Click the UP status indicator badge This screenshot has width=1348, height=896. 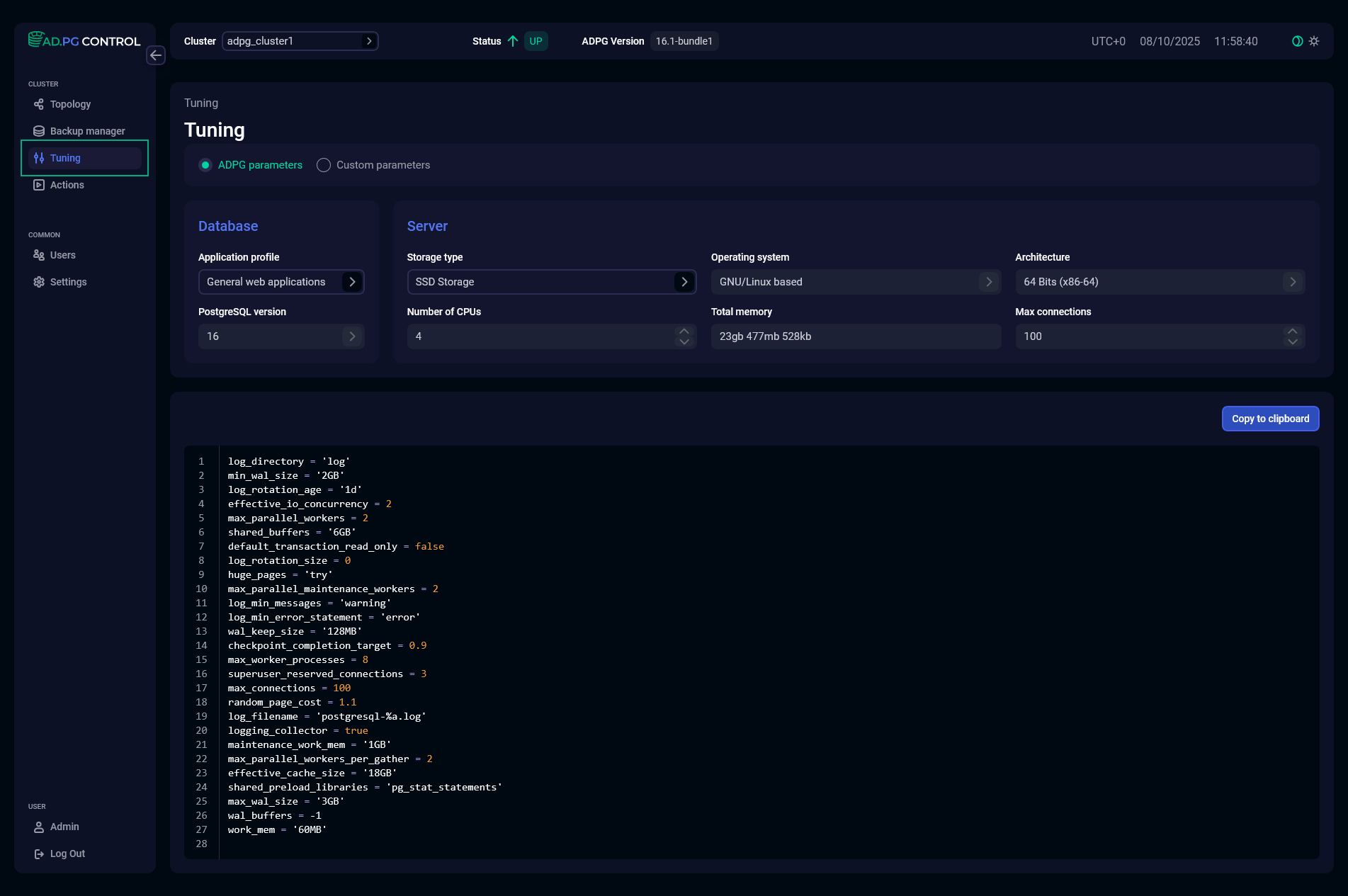click(x=536, y=41)
